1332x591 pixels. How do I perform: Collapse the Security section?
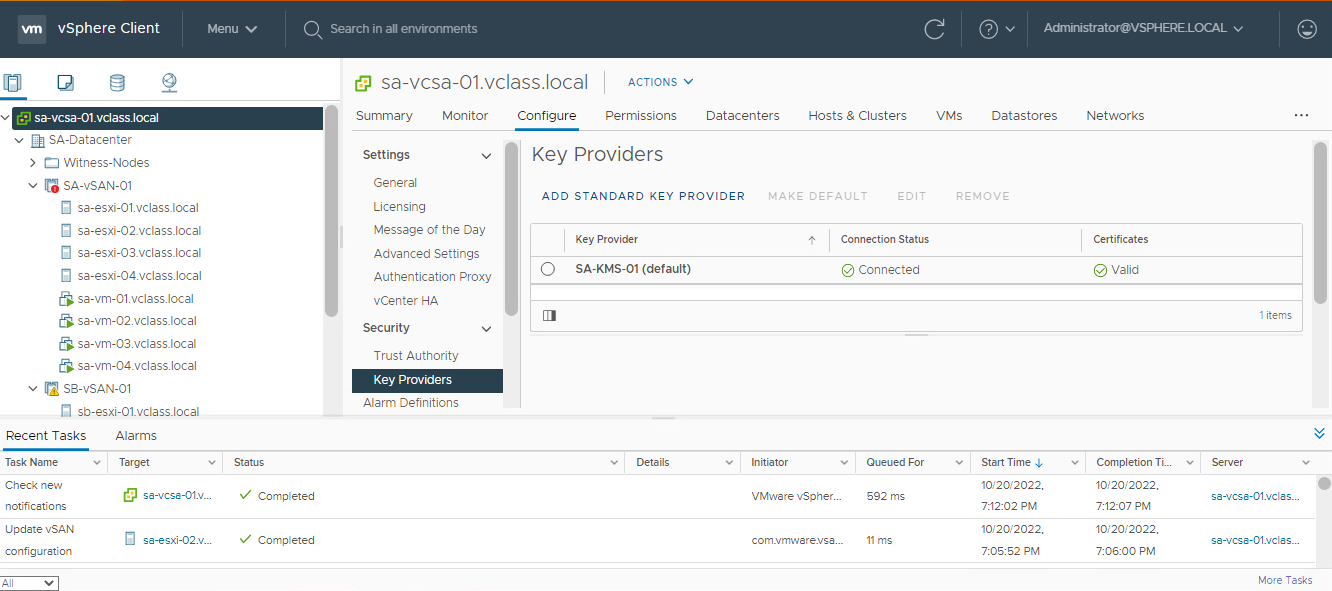click(487, 329)
